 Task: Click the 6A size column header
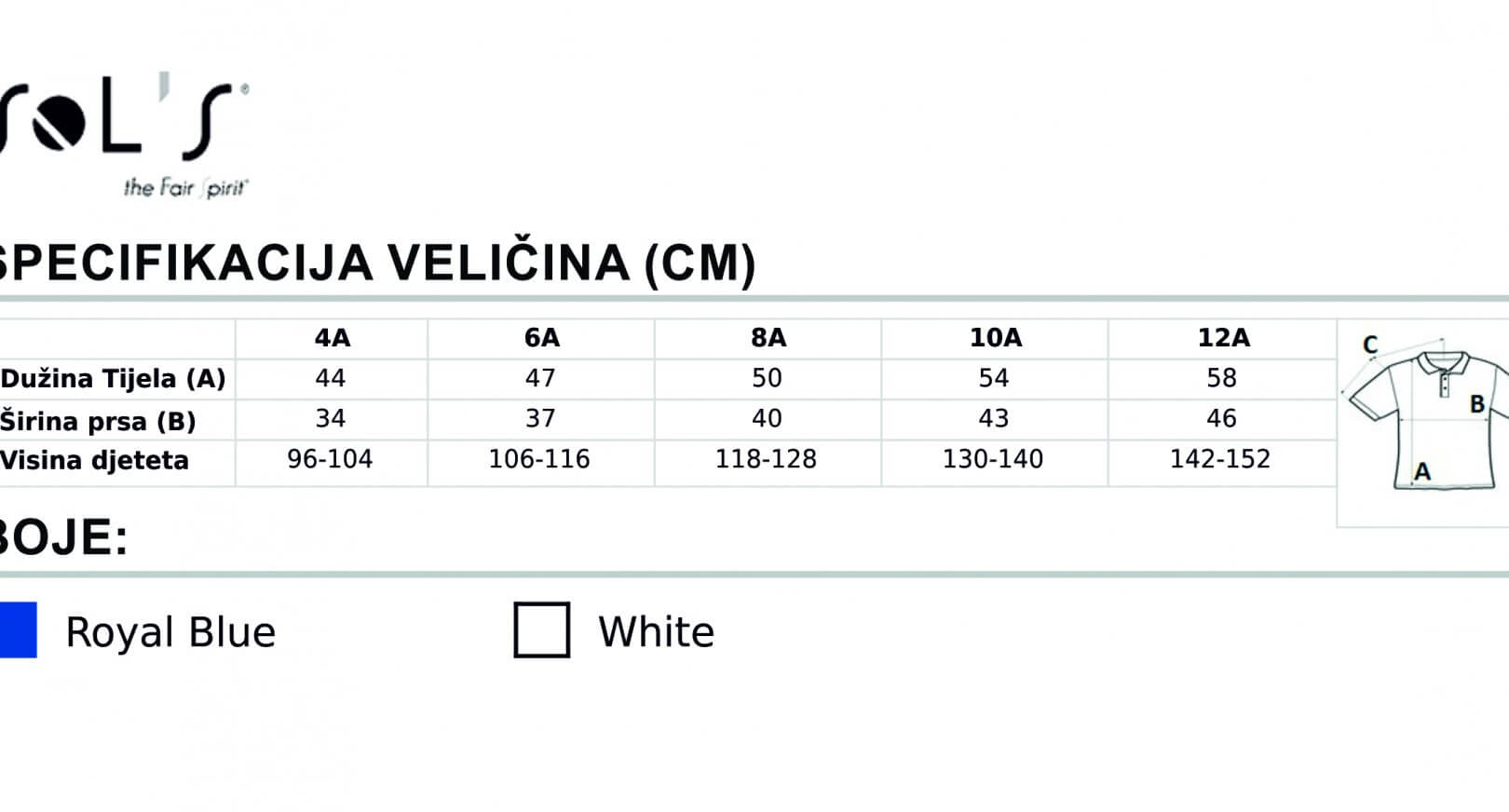[x=542, y=338]
